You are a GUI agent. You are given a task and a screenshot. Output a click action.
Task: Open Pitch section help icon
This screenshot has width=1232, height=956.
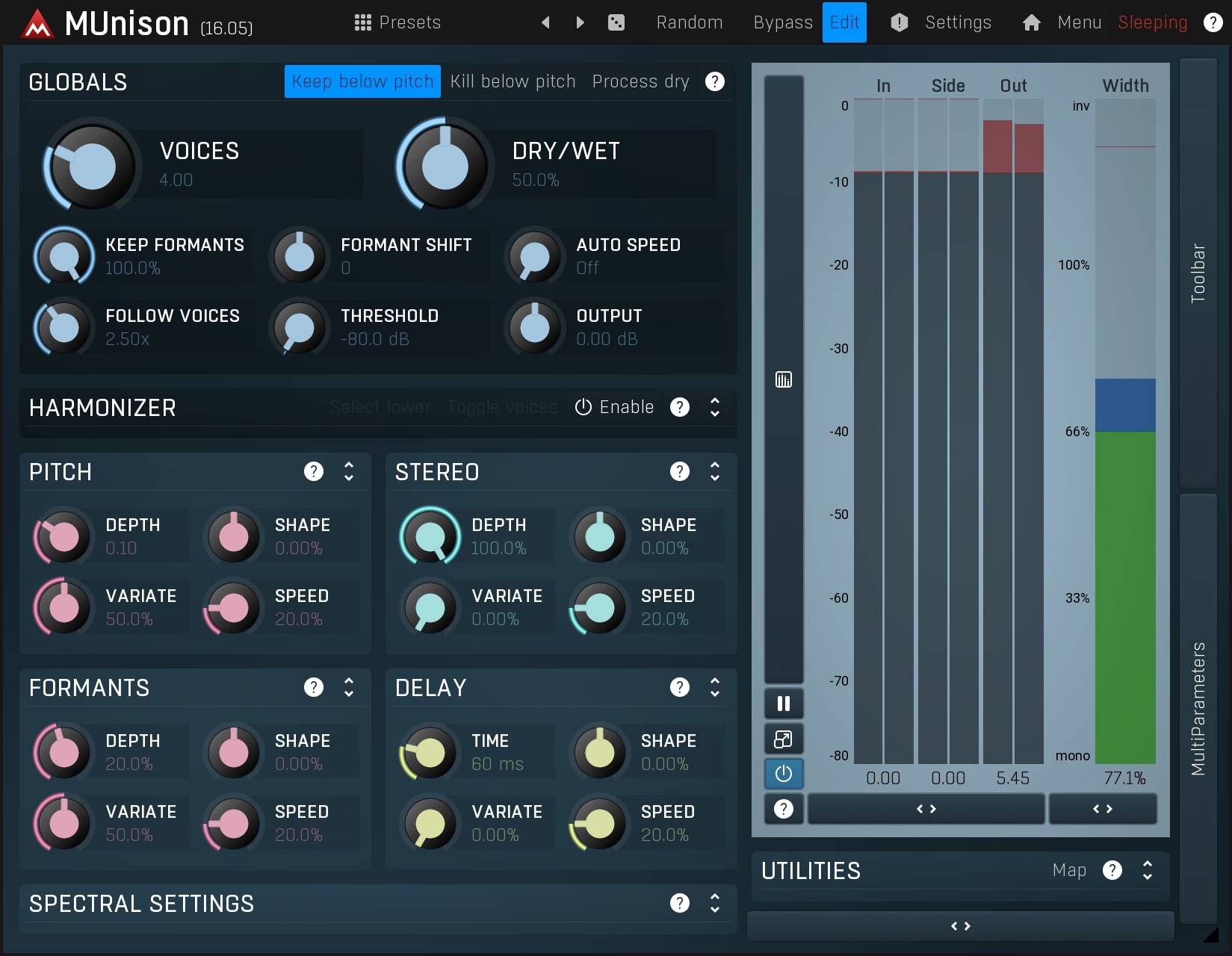tap(314, 471)
